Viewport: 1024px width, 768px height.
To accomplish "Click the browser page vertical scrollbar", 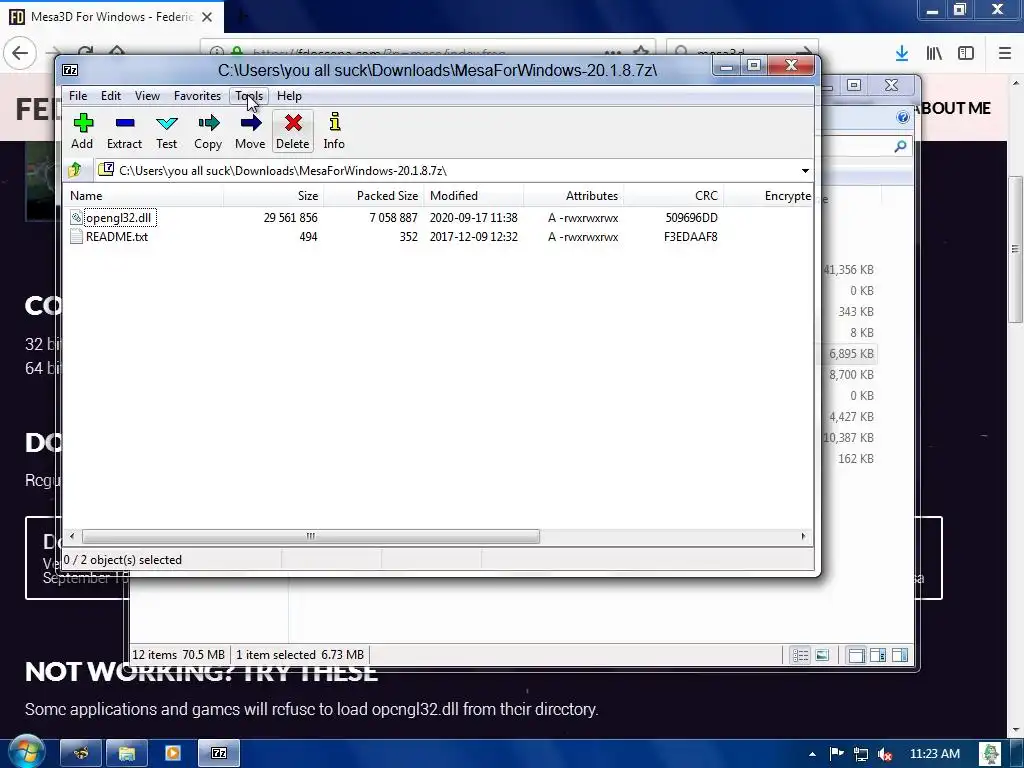I will pos(1016,248).
